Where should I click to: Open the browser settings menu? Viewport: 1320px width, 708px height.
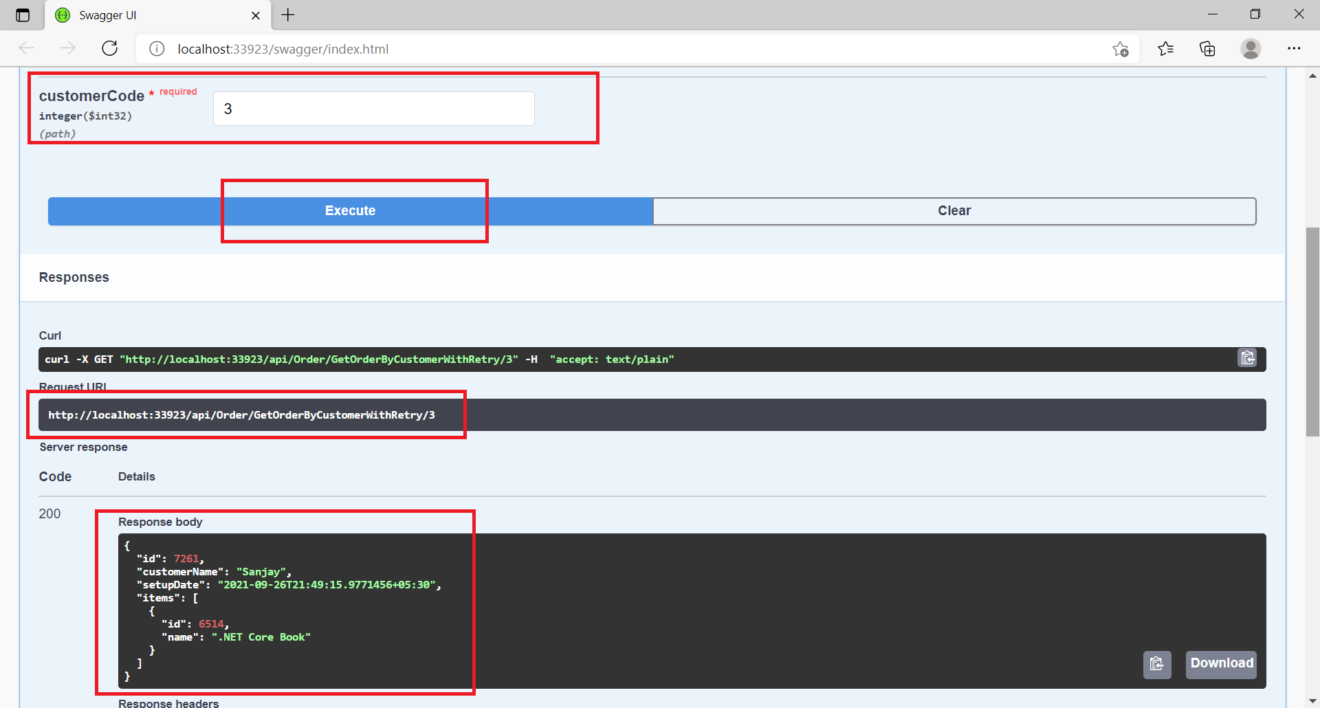point(1294,48)
